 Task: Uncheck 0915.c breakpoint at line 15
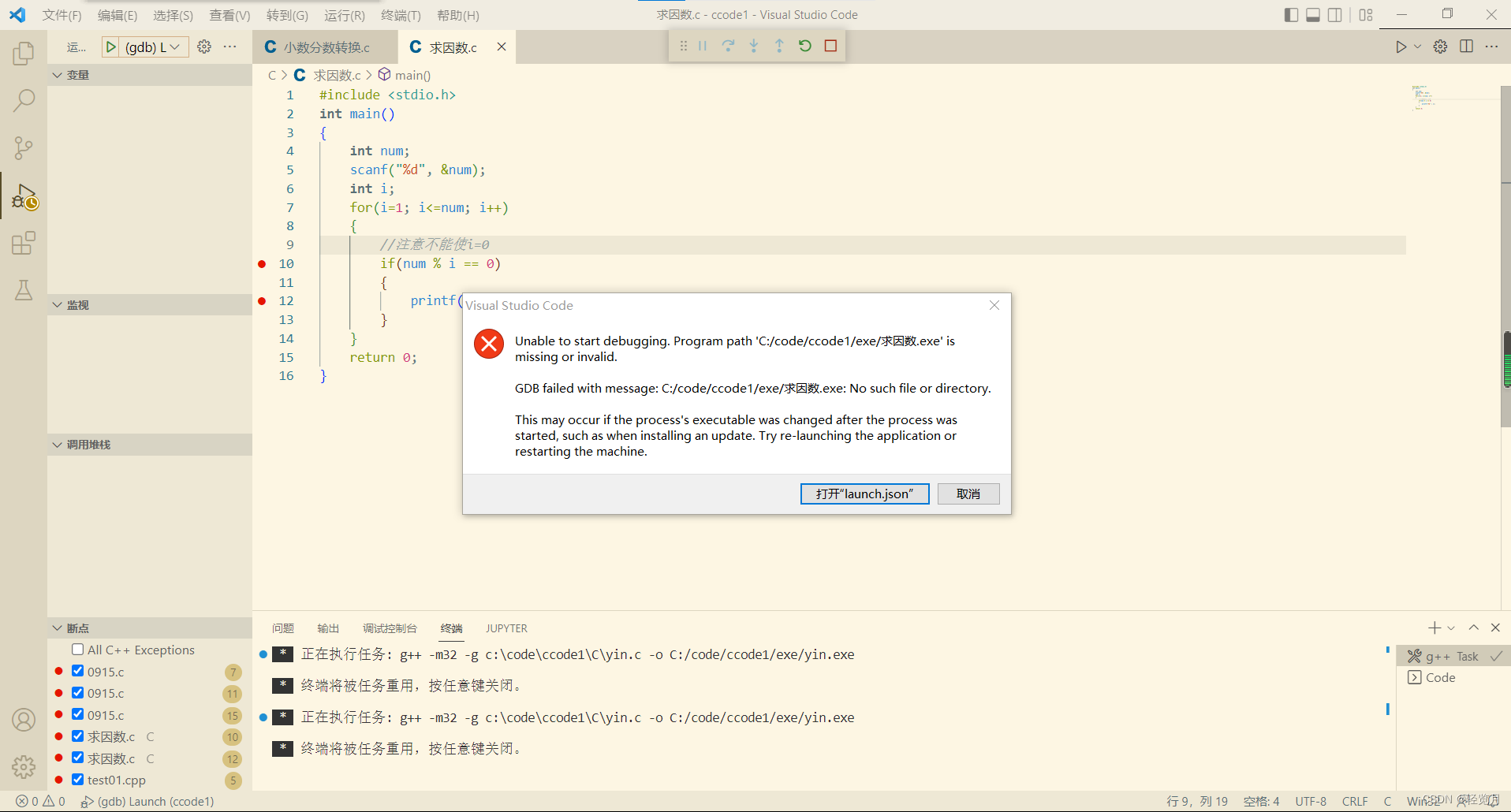pyautogui.click(x=77, y=714)
